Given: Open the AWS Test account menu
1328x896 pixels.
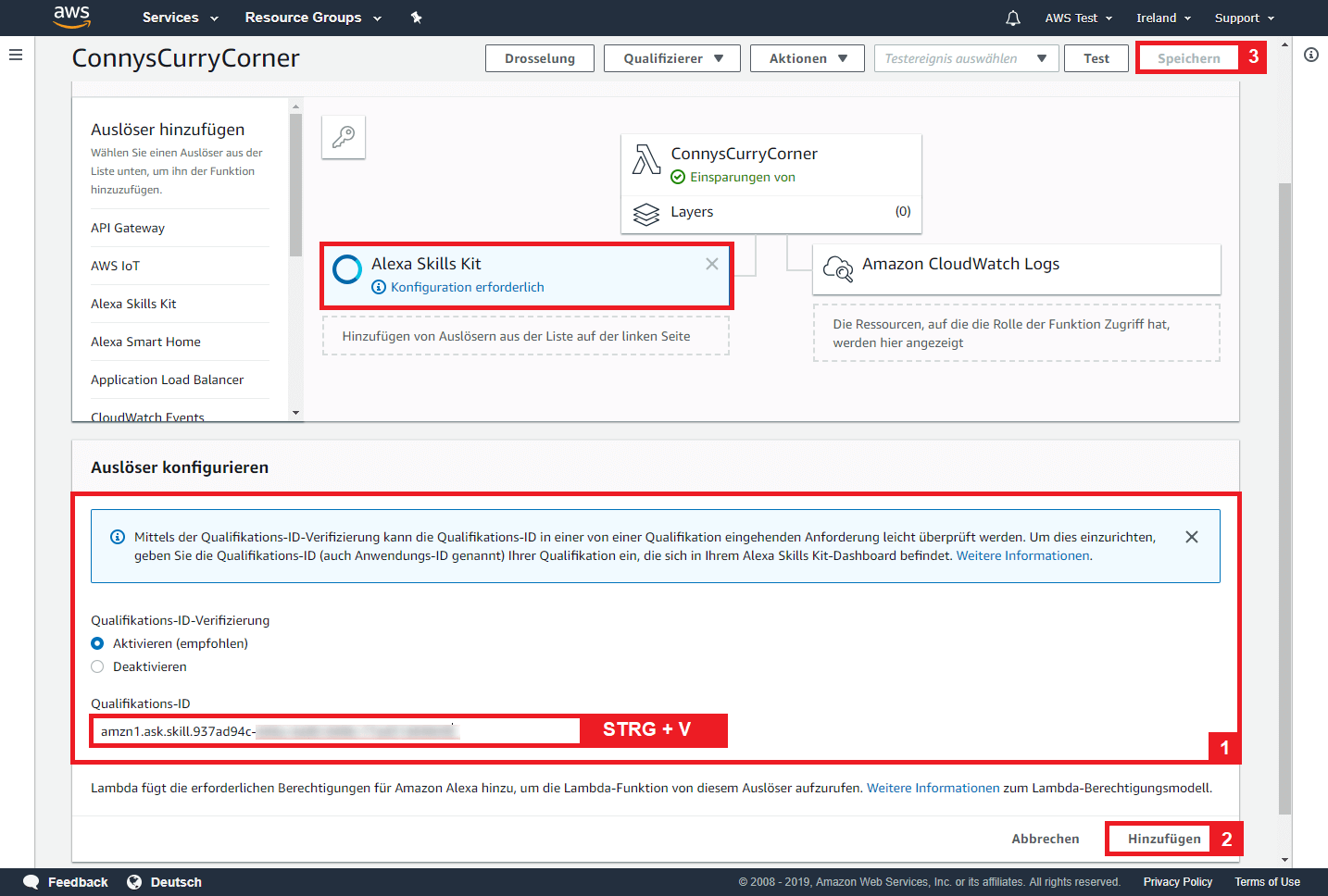Looking at the screenshot, I should click(1079, 18).
